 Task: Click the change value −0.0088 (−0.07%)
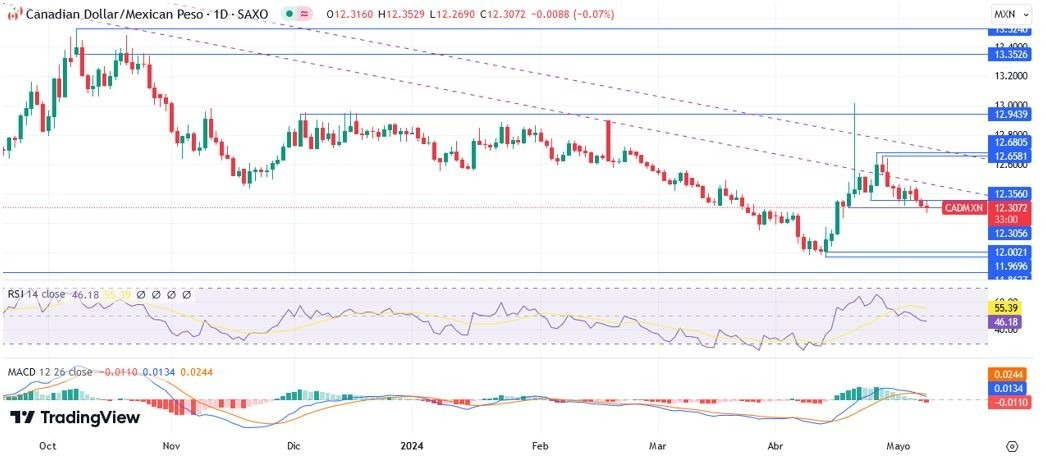[572, 14]
